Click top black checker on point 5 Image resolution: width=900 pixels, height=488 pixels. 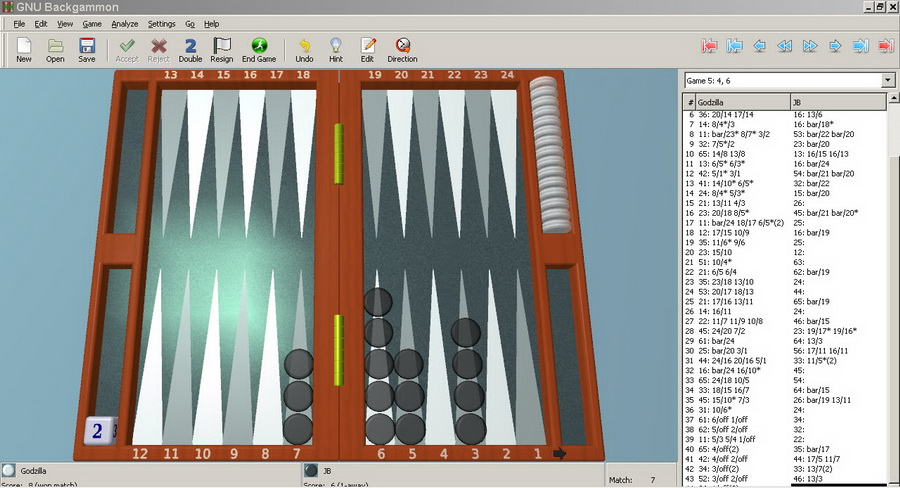pyautogui.click(x=409, y=364)
